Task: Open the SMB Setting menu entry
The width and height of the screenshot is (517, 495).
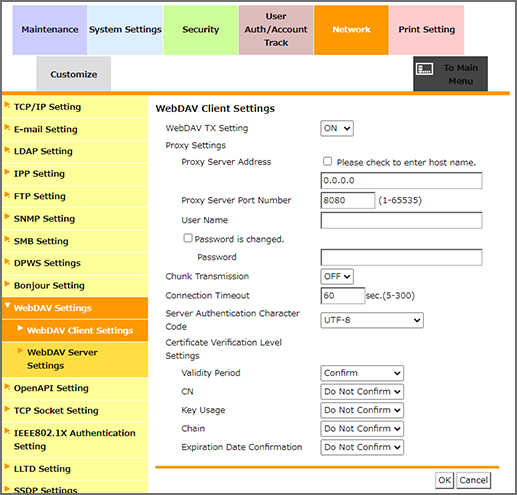Action: pyautogui.click(x=75, y=241)
